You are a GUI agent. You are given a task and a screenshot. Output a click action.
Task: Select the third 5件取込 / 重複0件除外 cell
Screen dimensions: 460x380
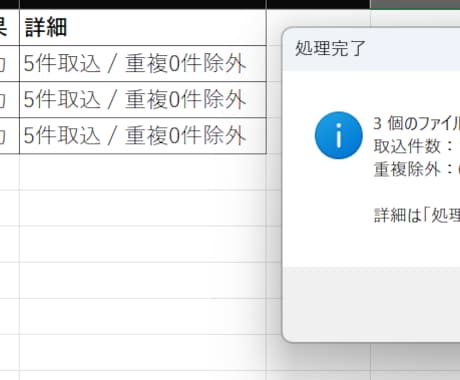(x=143, y=136)
